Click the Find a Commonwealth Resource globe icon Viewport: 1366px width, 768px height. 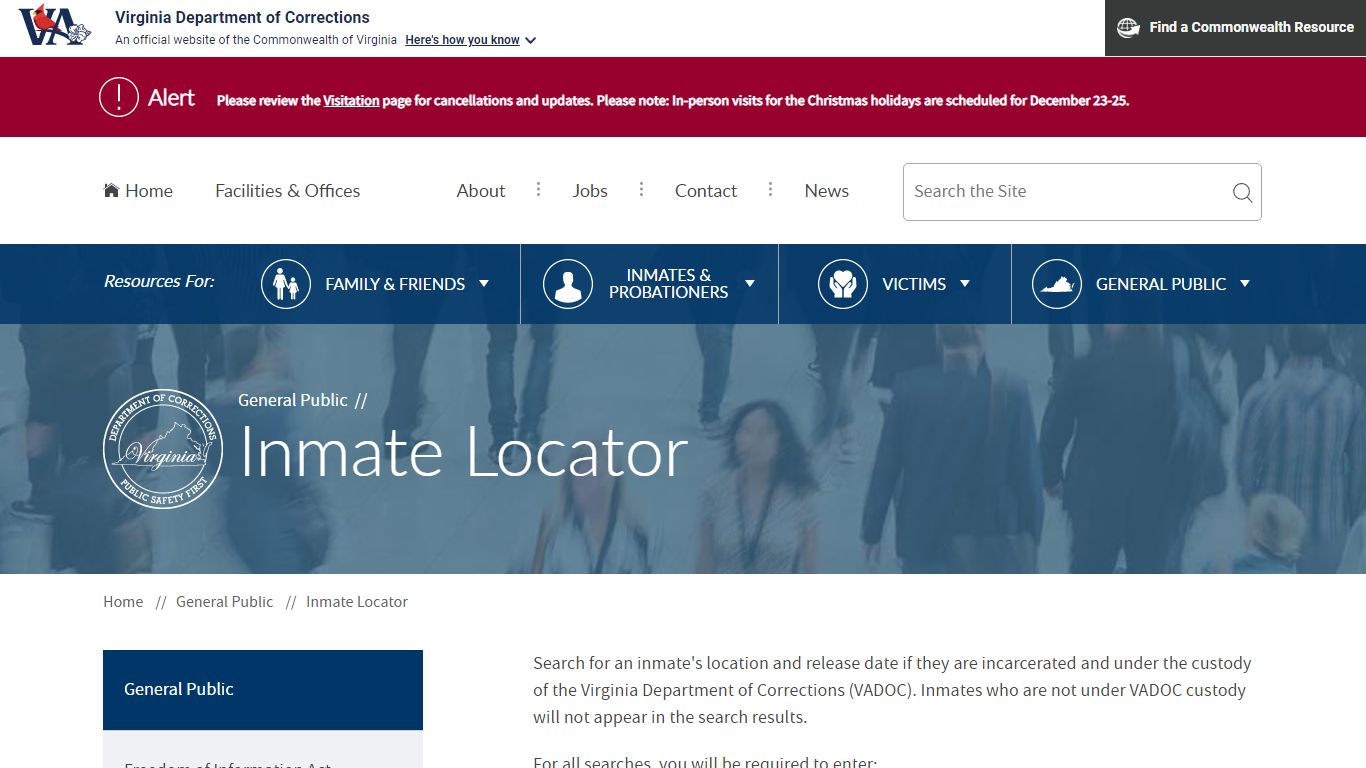[x=1128, y=27]
